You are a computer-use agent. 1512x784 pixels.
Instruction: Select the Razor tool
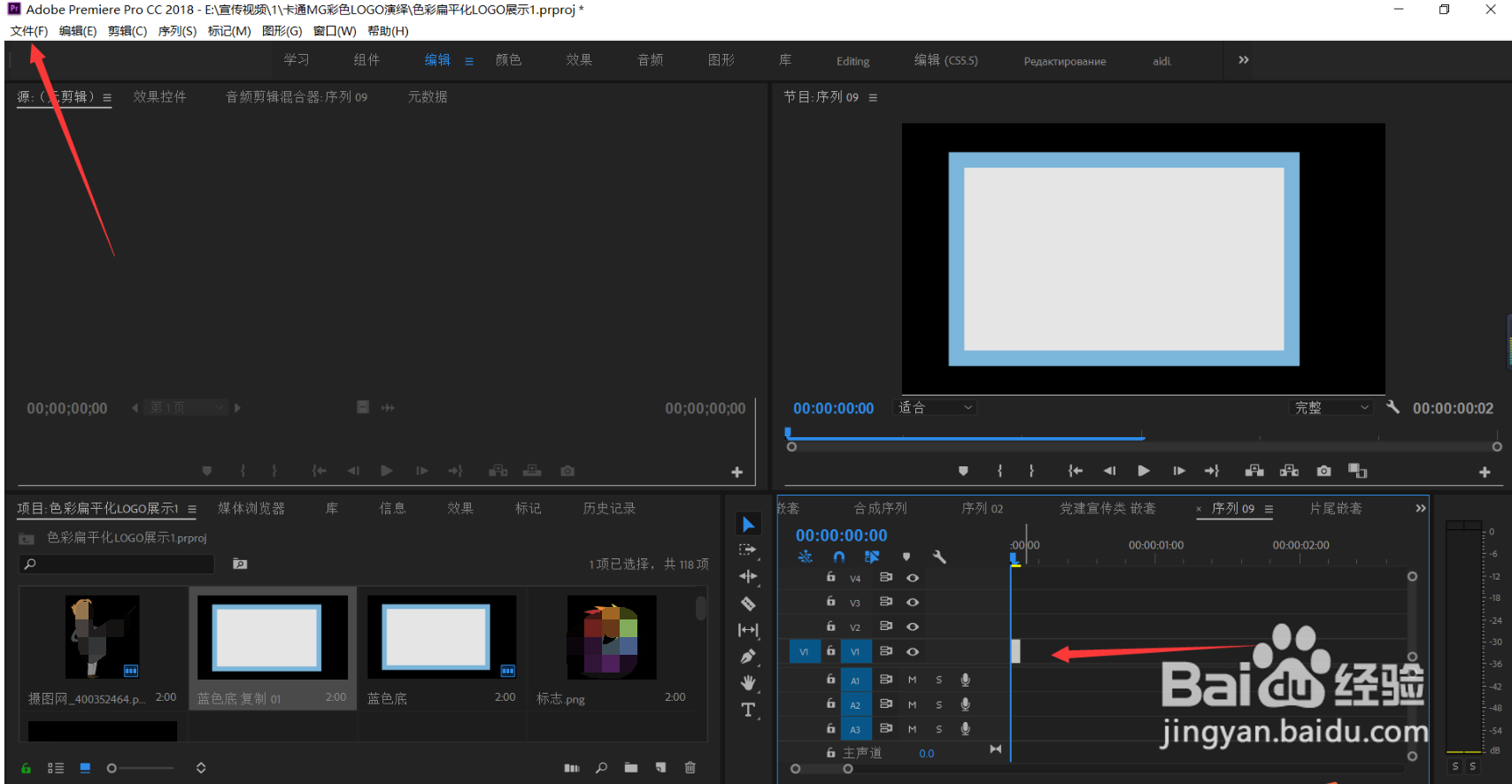[748, 603]
